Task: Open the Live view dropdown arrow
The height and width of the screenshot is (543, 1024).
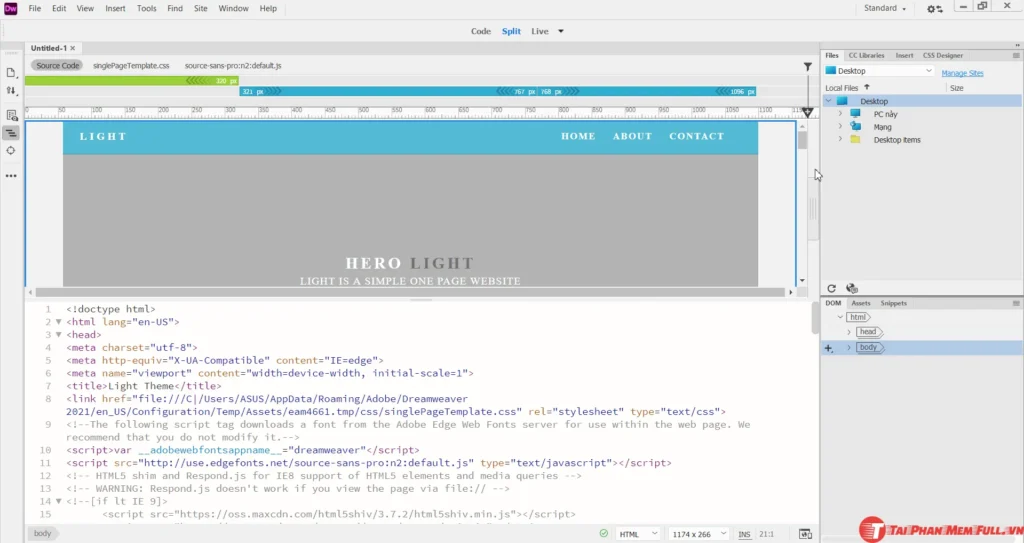Action: point(560,31)
